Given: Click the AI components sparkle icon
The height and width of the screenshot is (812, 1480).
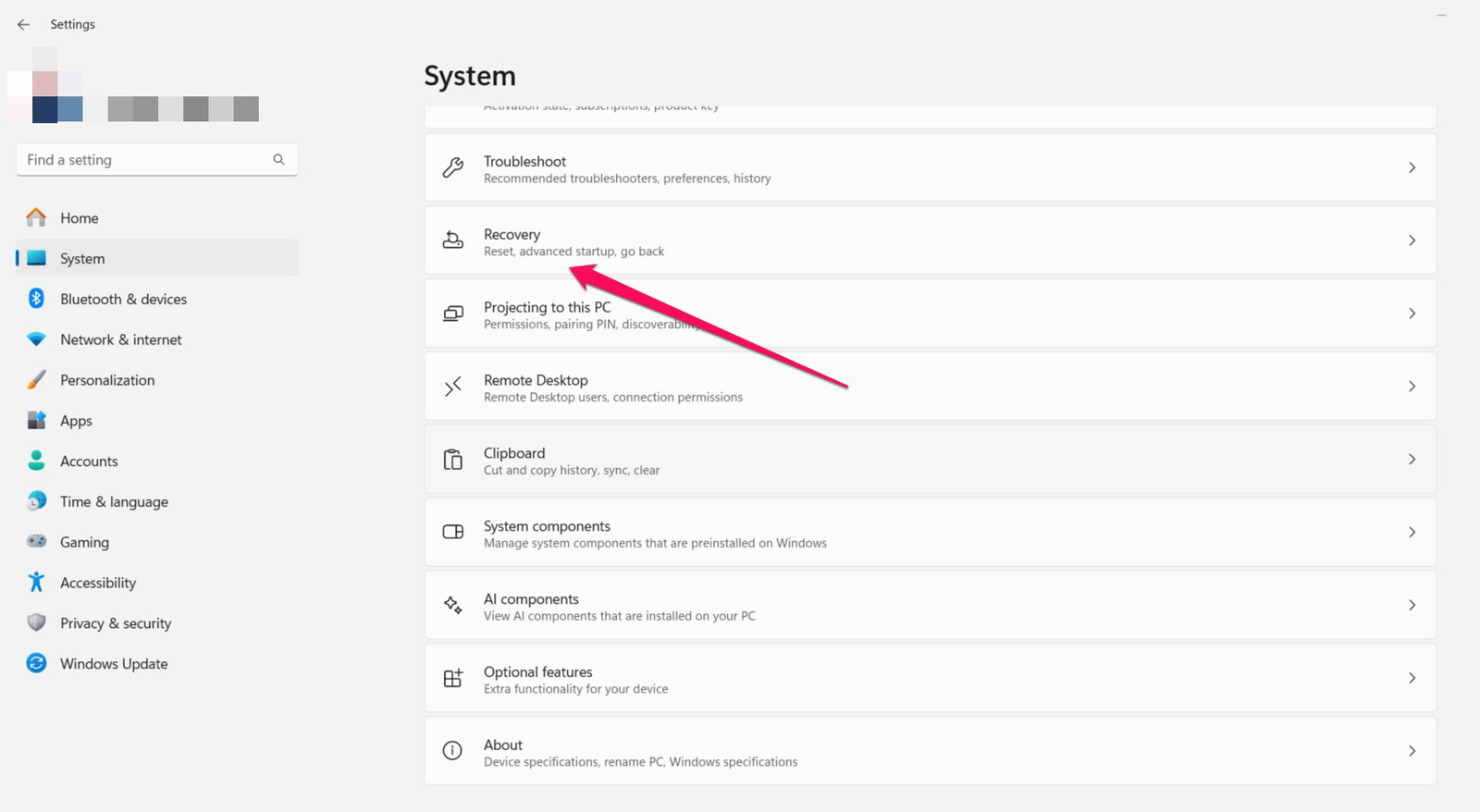Looking at the screenshot, I should coord(452,606).
